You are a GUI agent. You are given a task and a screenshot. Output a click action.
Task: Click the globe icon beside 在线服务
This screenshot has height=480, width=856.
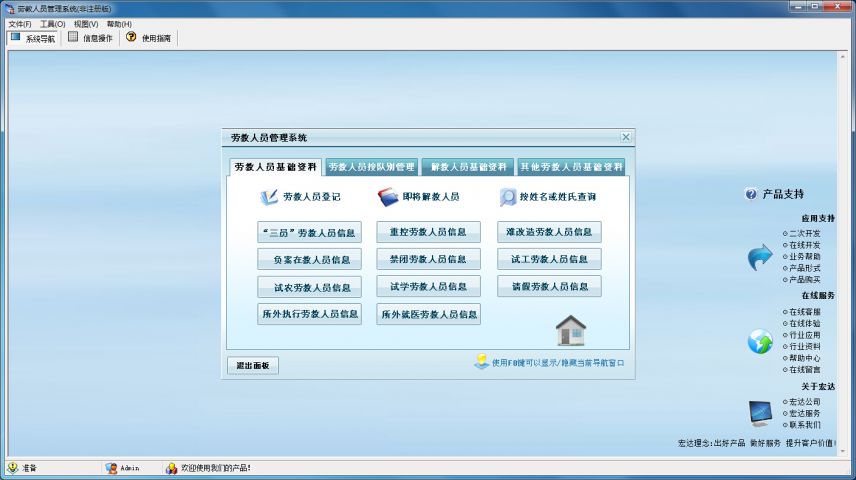(x=760, y=341)
